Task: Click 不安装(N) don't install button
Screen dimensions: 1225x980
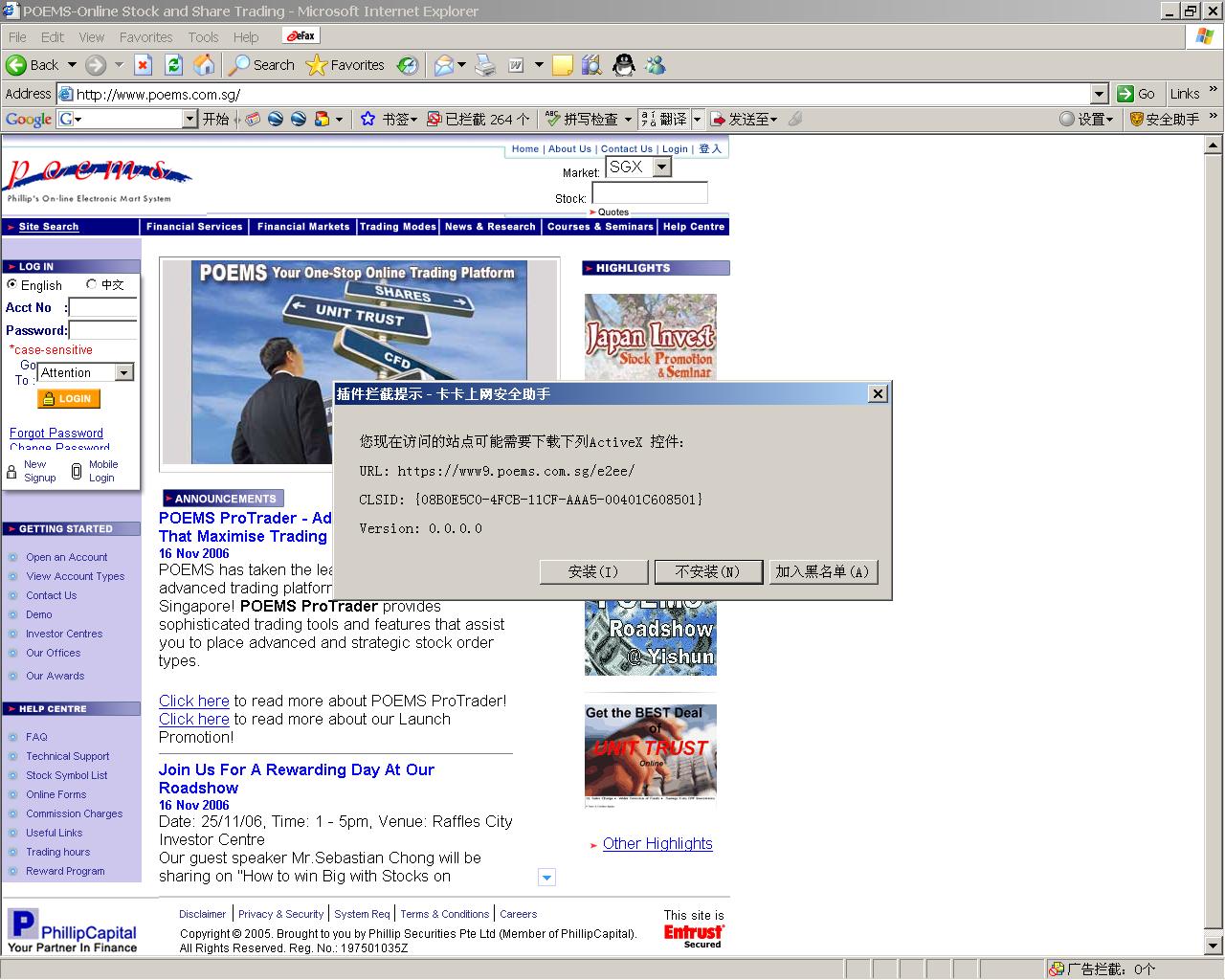Action: pos(708,571)
